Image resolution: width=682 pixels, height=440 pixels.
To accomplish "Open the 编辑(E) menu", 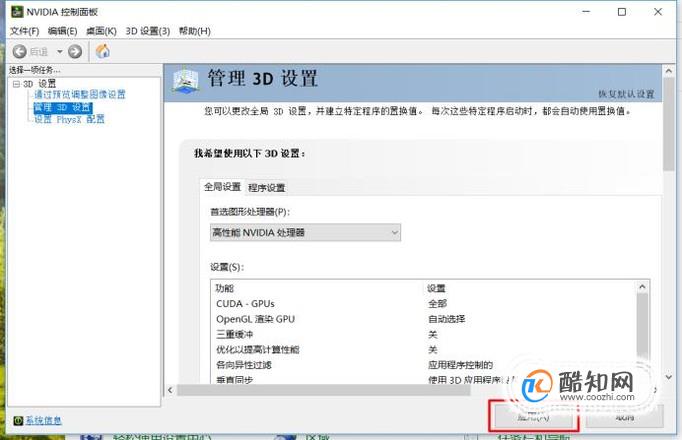I will pyautogui.click(x=62, y=31).
